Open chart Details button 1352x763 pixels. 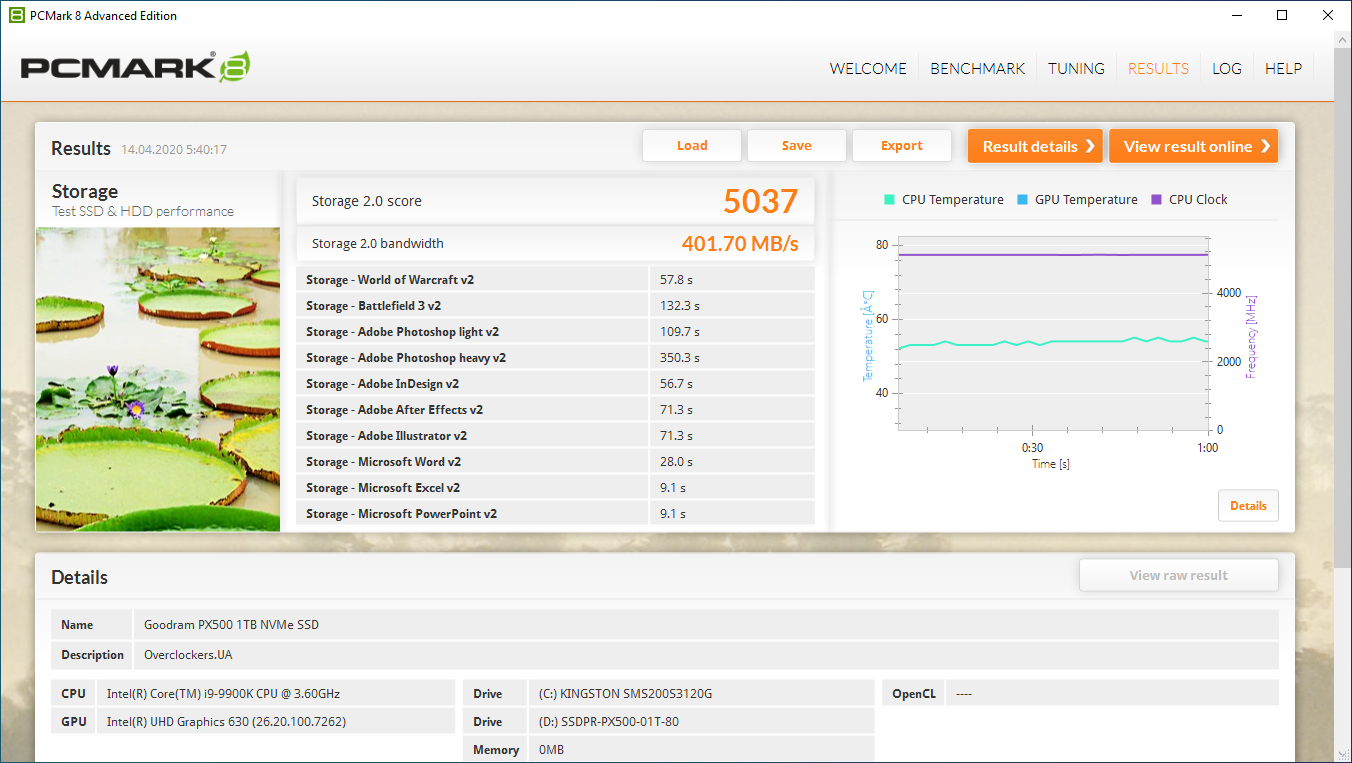1248,506
